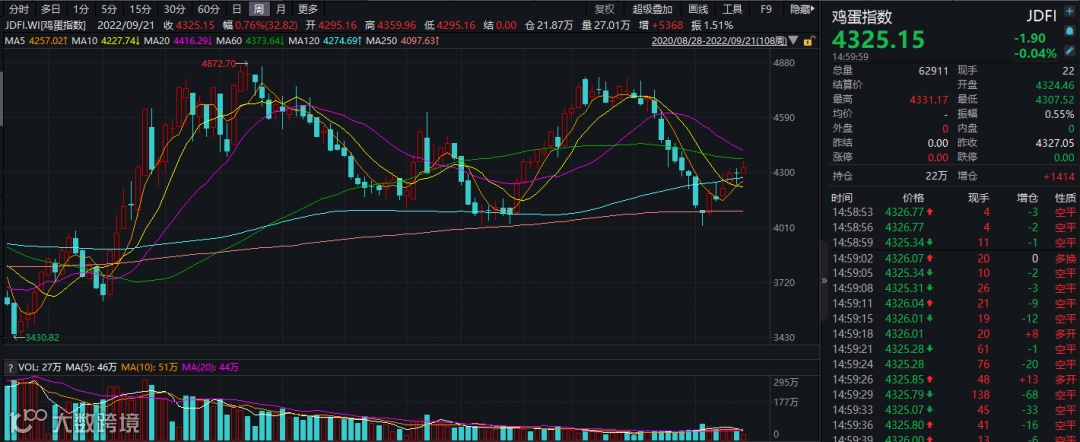Image resolution: width=1080 pixels, height=442 pixels.
Task: Select the 周 weekly period tab
Action: point(258,9)
